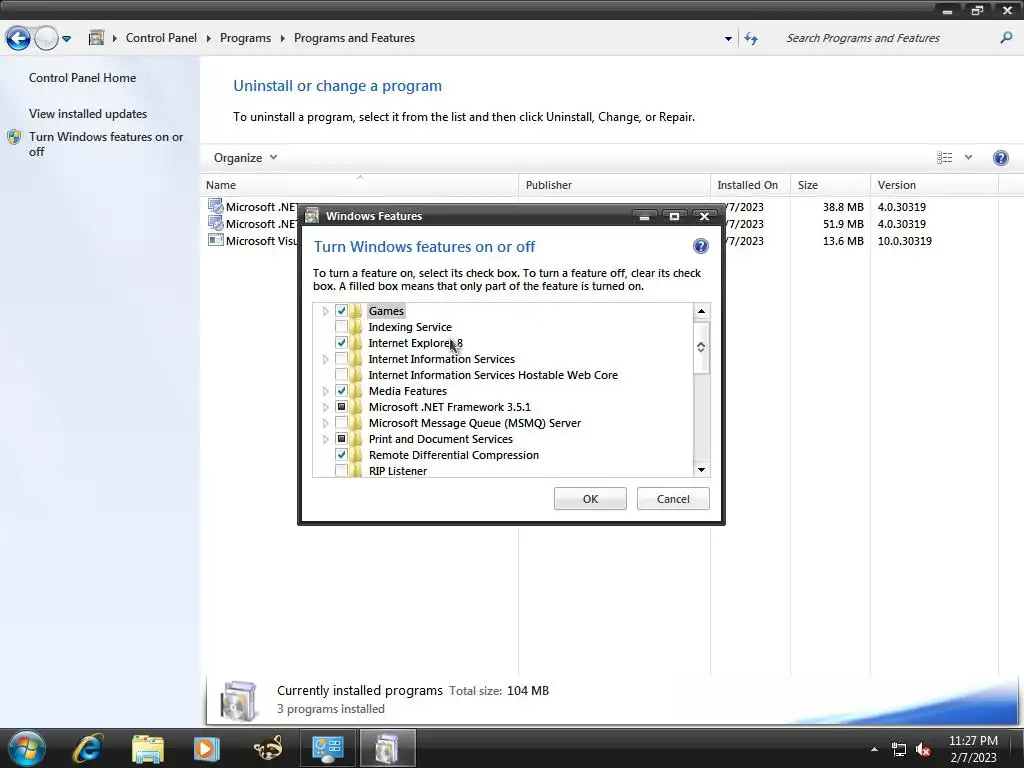Open View installed updates link
Viewport: 1024px width, 768px height.
coord(88,114)
